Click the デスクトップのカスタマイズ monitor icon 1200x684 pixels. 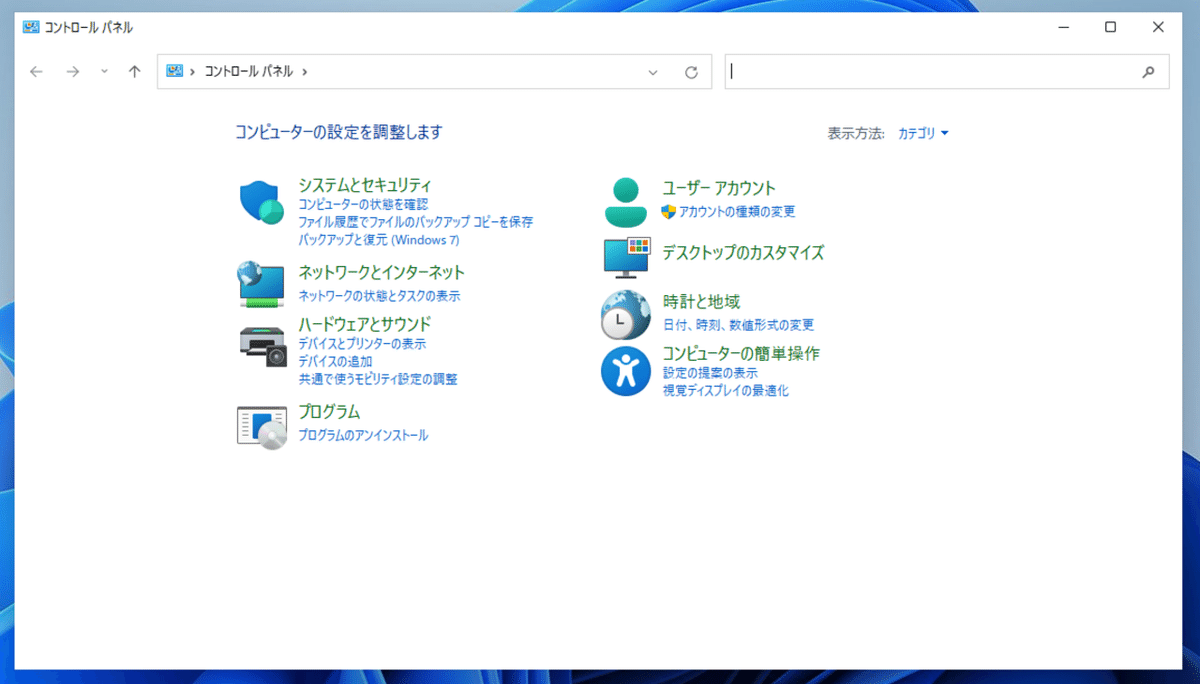(x=627, y=257)
